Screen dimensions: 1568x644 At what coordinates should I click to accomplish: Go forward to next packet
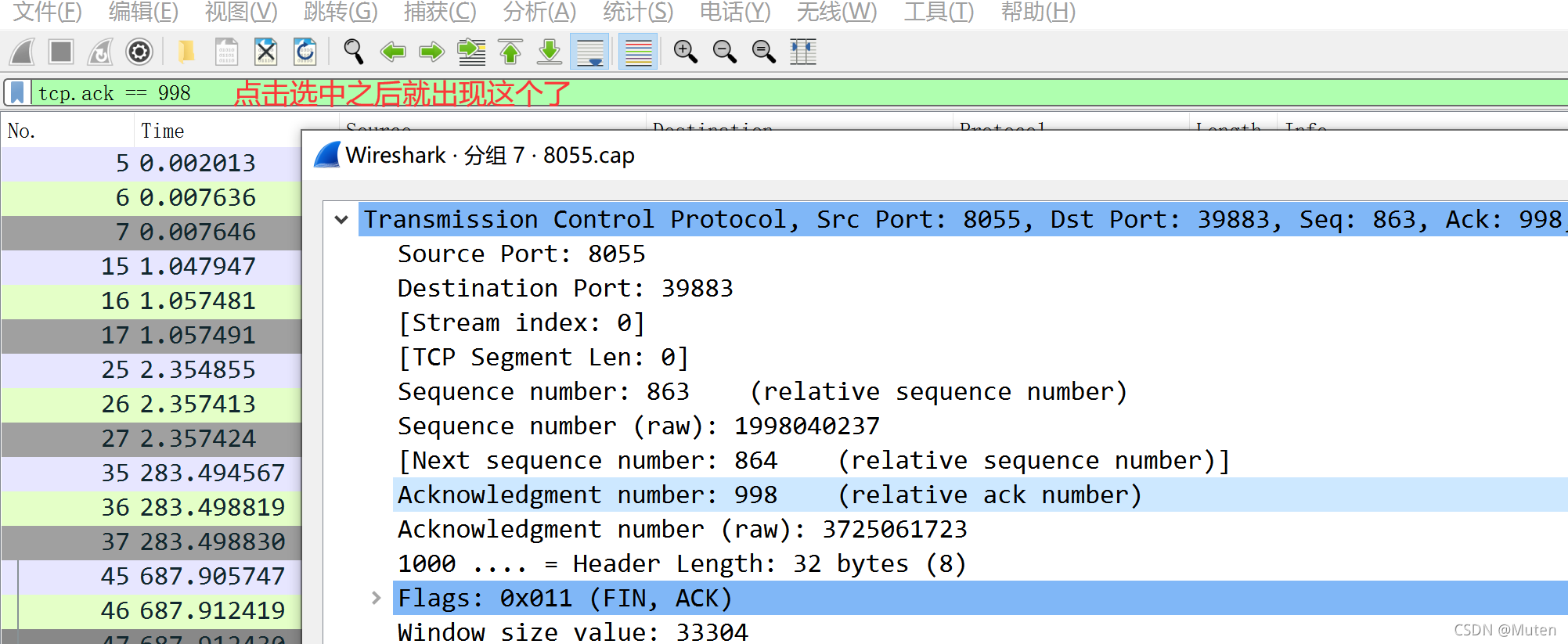(432, 52)
